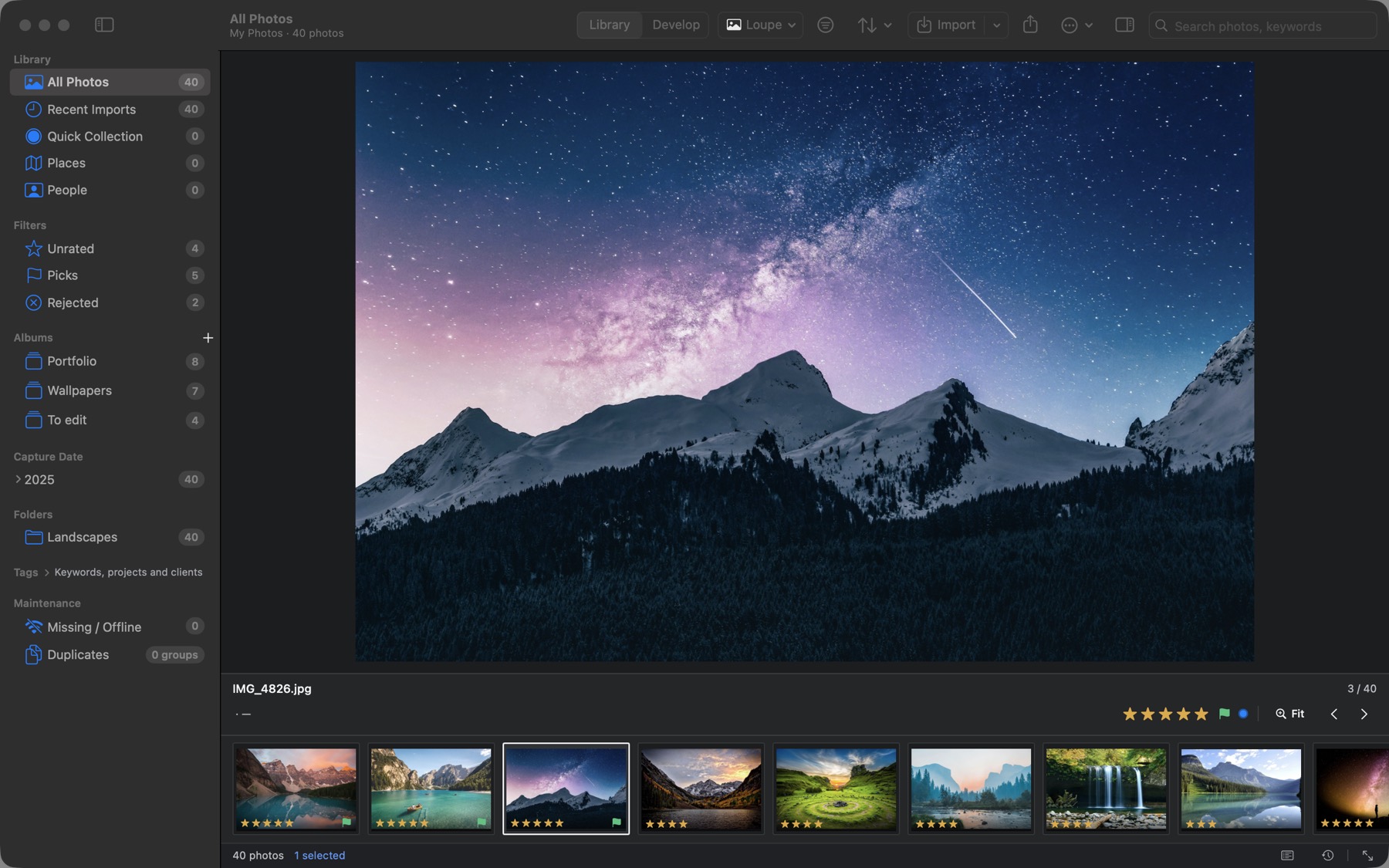Select the green spiral meadow thumbnail
This screenshot has width=1389, height=868.
(836, 789)
